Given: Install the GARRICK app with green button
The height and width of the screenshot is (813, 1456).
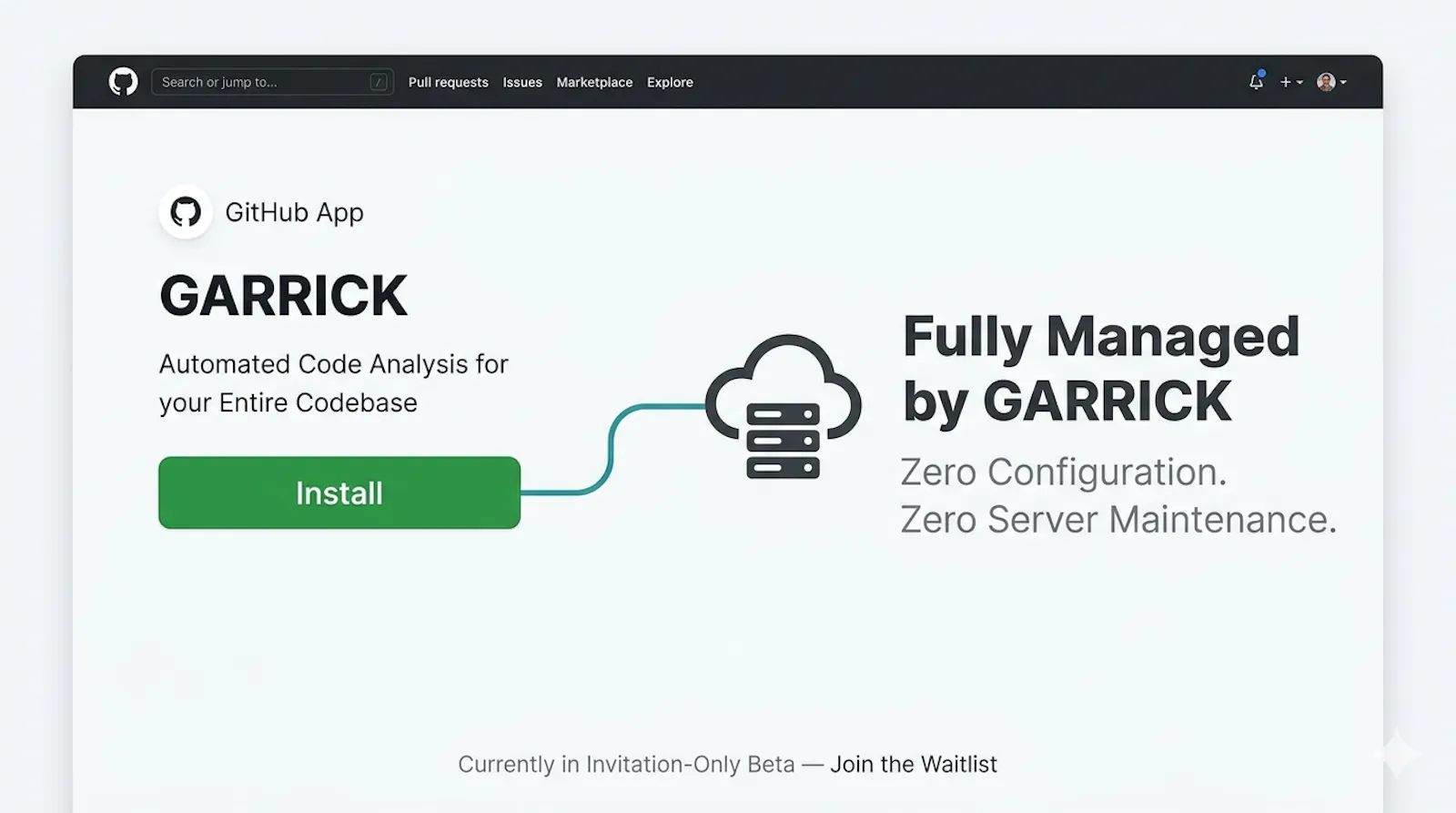Looking at the screenshot, I should tap(339, 493).
